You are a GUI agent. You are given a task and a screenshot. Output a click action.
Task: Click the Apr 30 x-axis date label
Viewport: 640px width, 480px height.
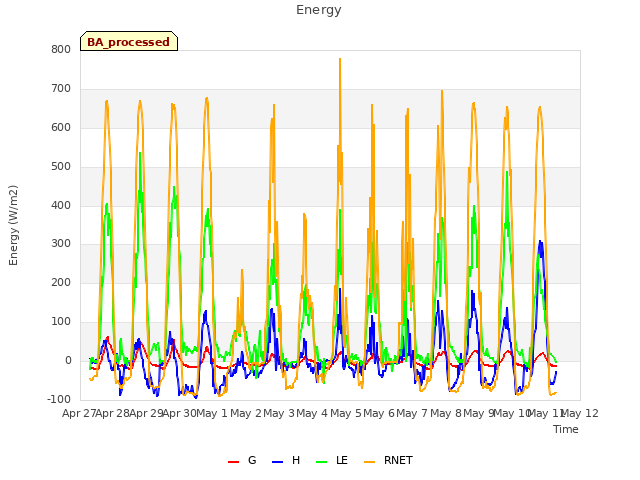180,413
